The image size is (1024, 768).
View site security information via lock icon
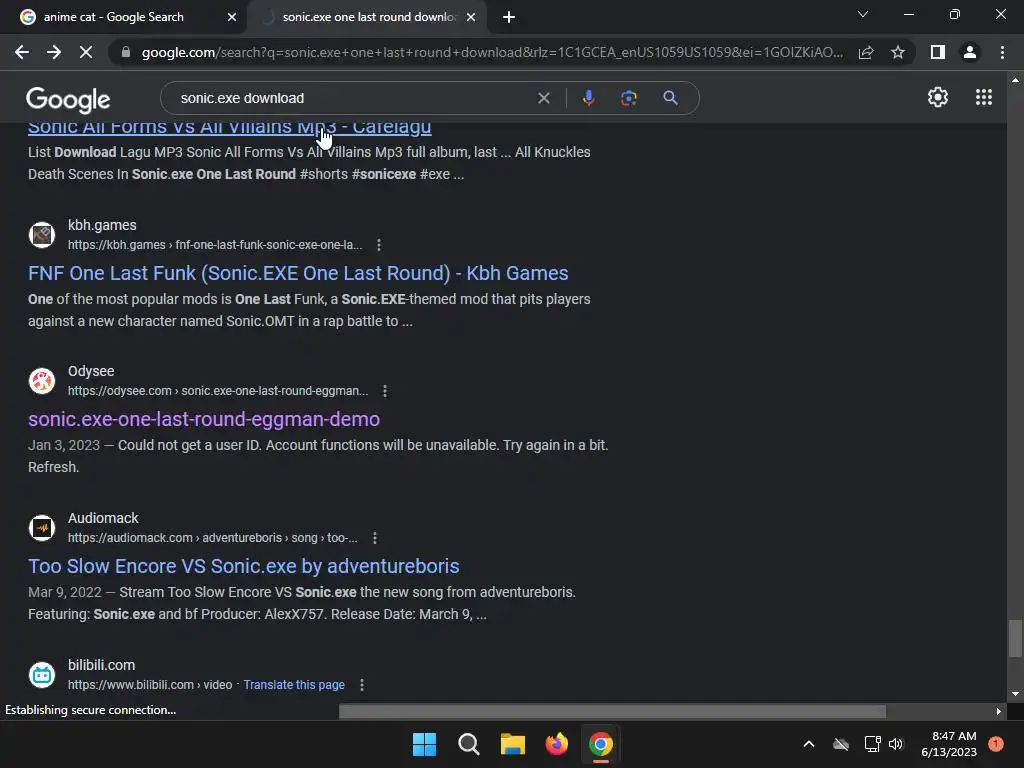click(125, 52)
